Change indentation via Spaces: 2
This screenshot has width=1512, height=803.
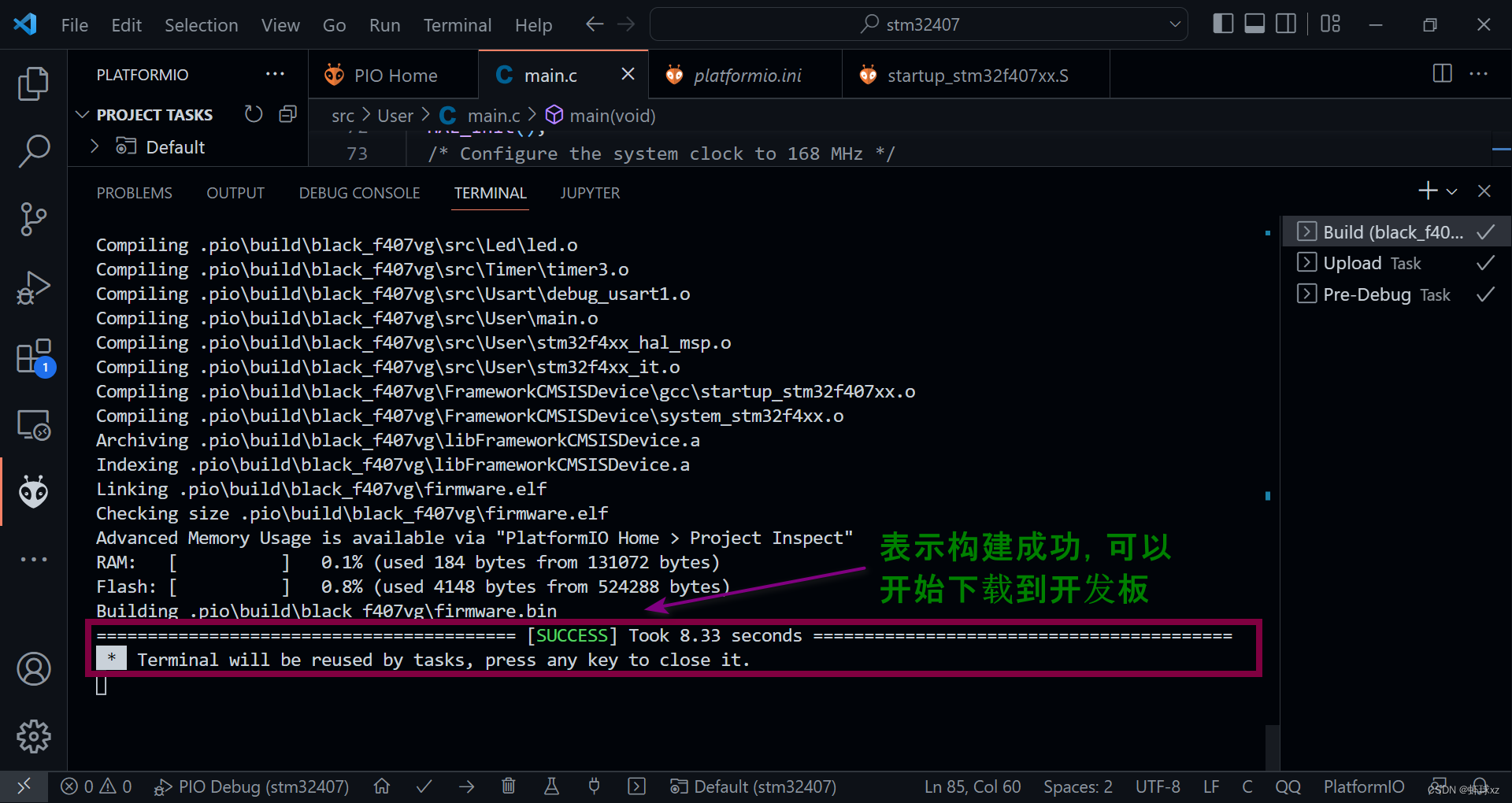click(x=1078, y=786)
